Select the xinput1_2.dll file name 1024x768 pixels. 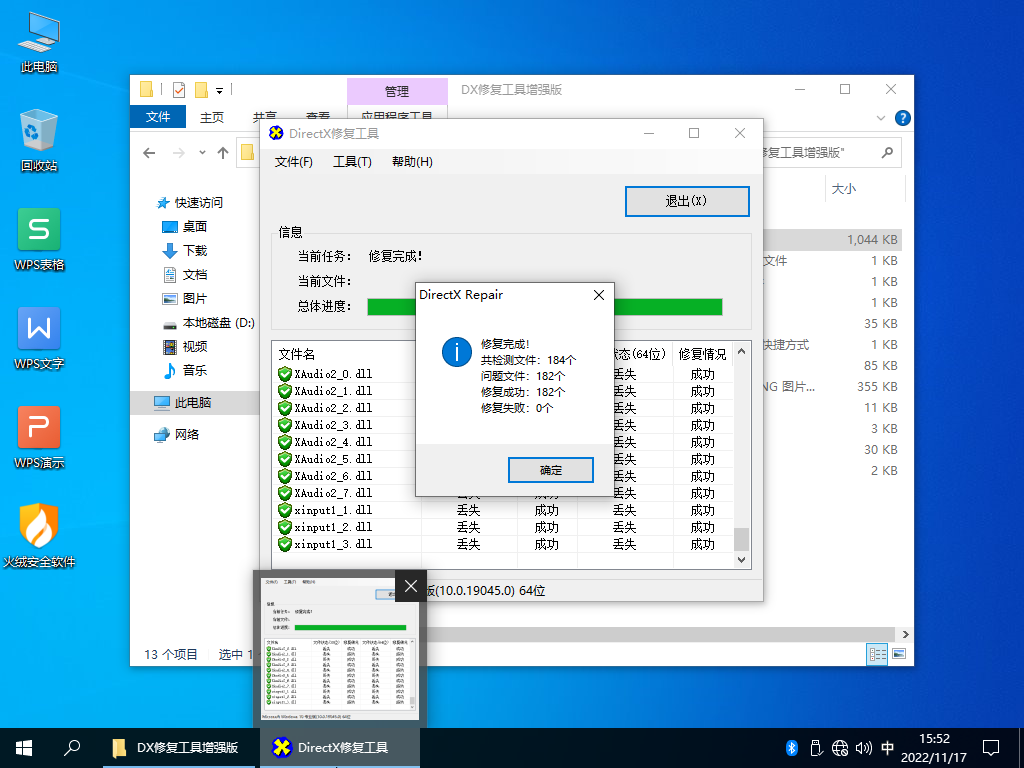(333, 527)
